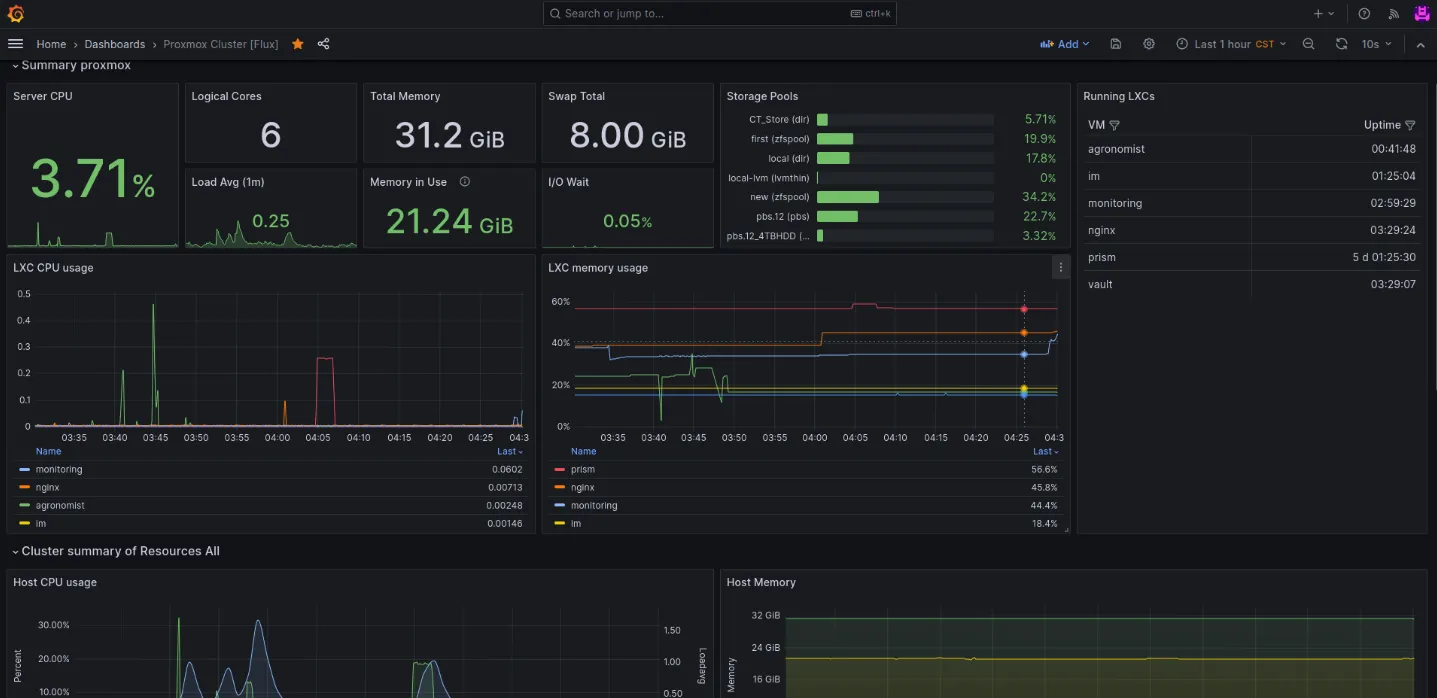Change prism series red color swatch
Image resolution: width=1437 pixels, height=698 pixels.
click(x=558, y=470)
